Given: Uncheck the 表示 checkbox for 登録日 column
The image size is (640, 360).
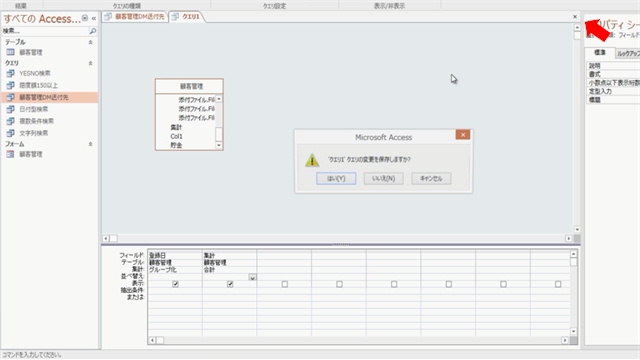Looking at the screenshot, I should [x=176, y=284].
